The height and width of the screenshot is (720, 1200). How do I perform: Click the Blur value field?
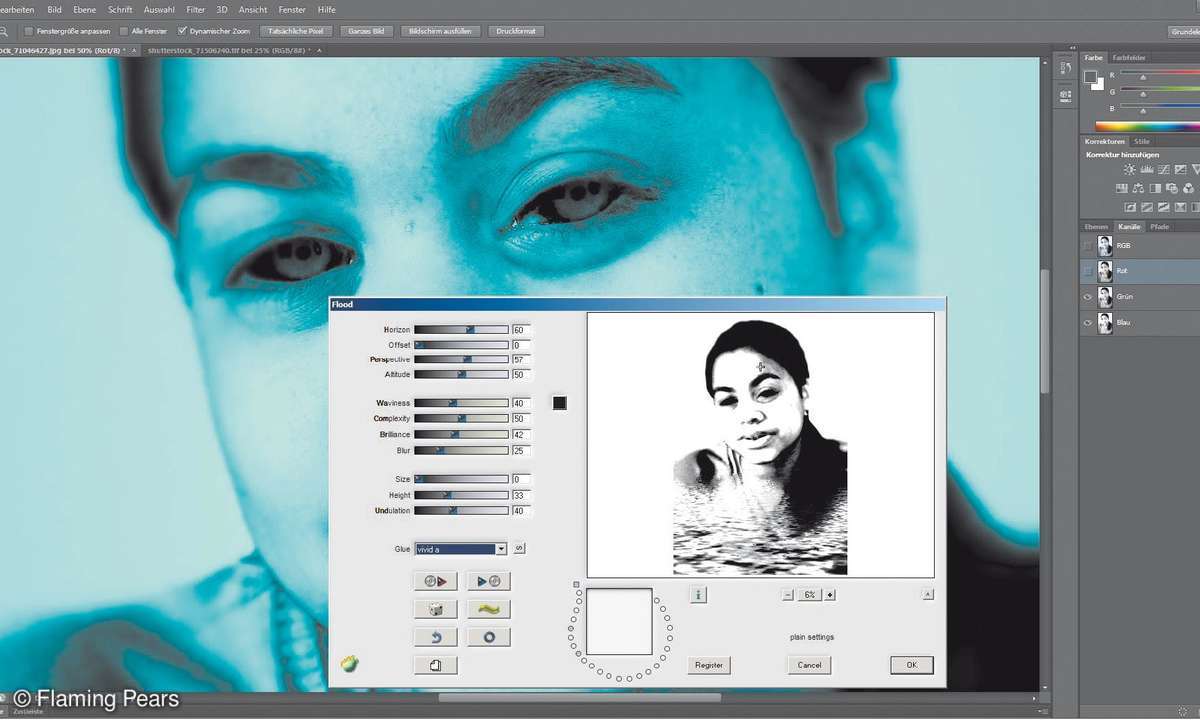point(521,450)
